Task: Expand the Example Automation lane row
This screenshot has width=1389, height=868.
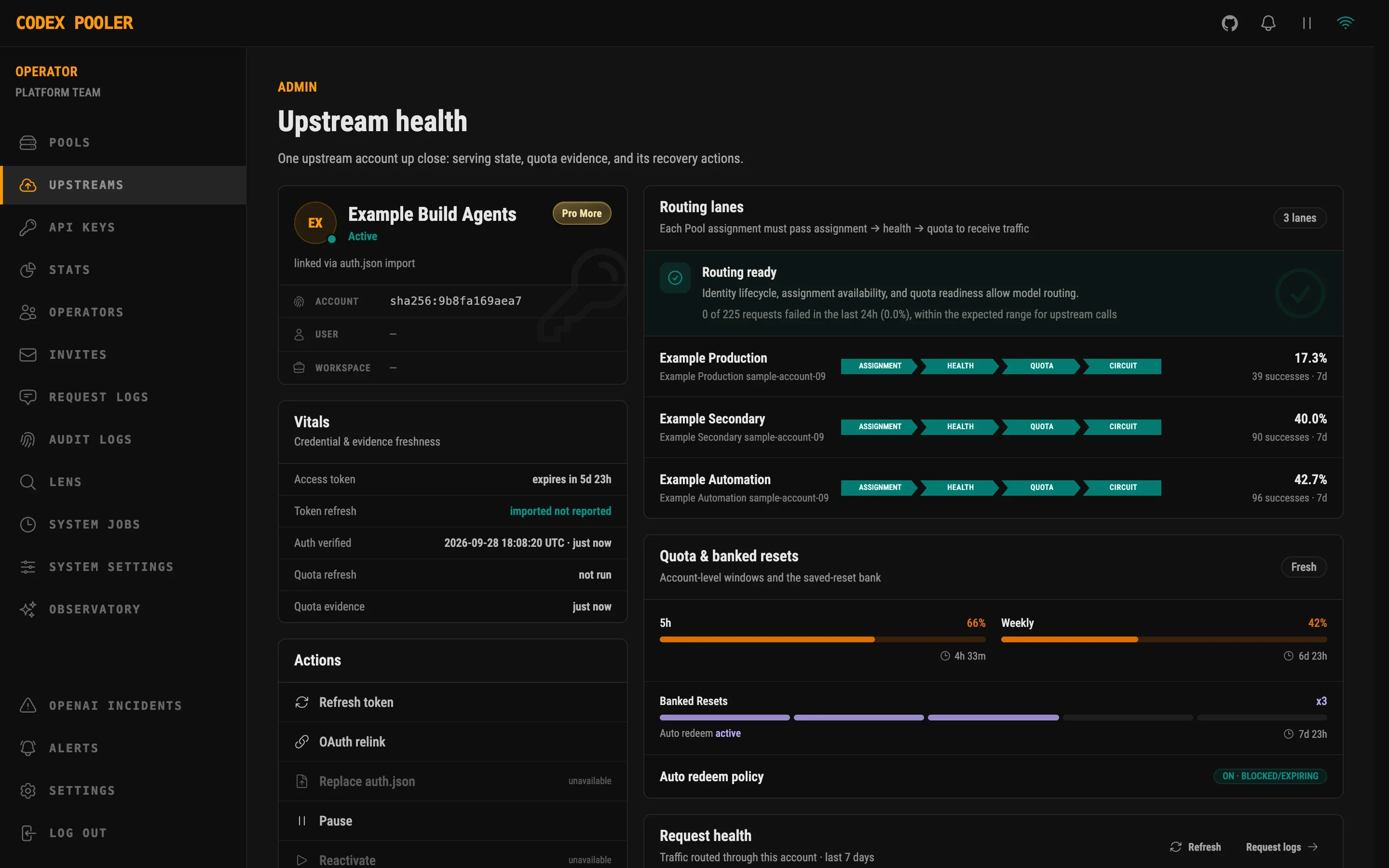Action: coord(993,488)
